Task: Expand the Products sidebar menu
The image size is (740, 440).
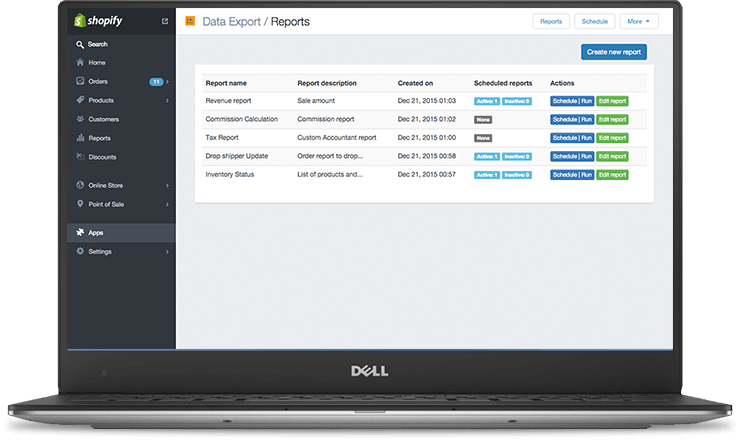Action: [x=167, y=101]
